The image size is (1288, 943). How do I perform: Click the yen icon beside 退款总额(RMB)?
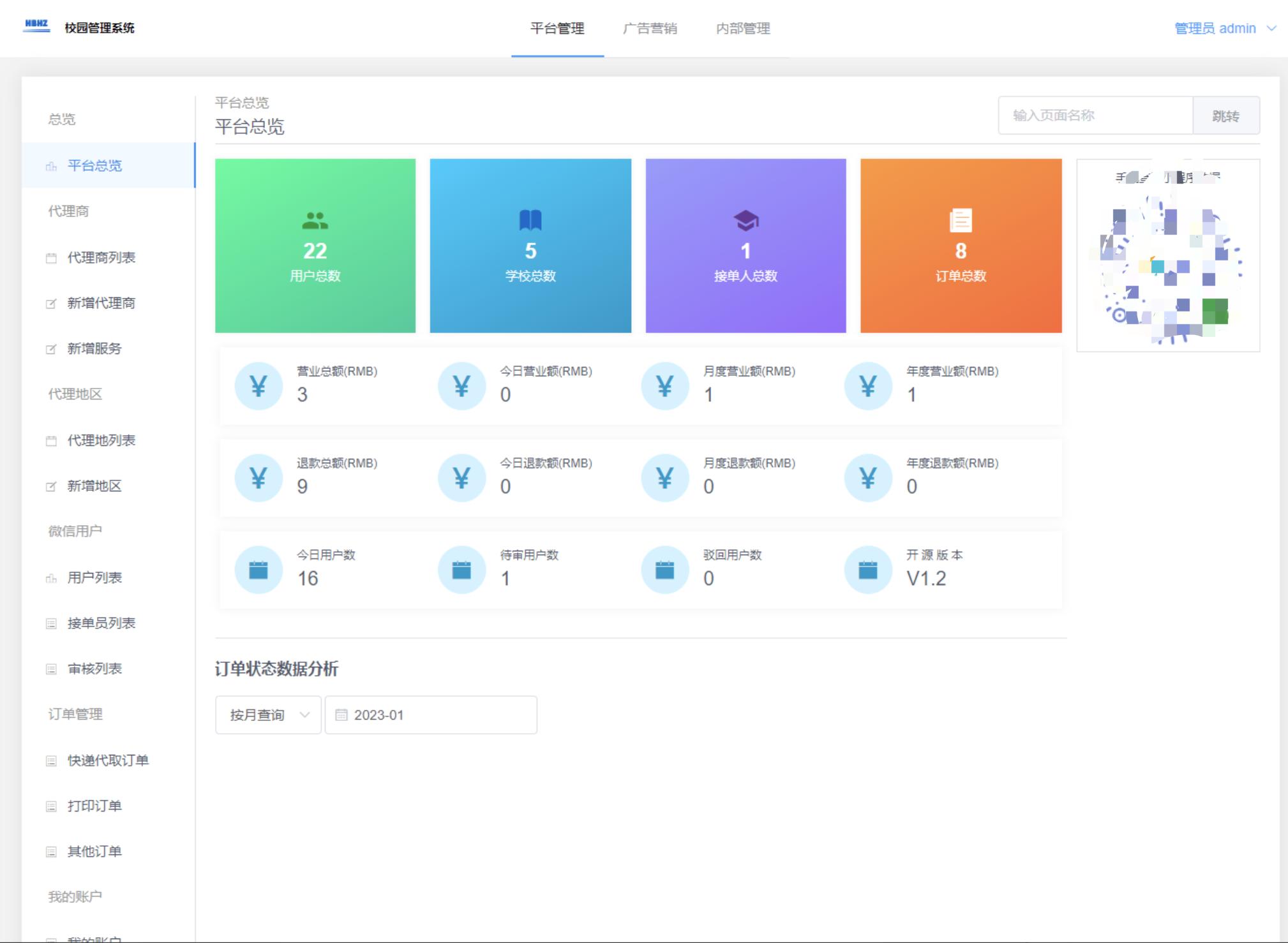click(x=258, y=477)
